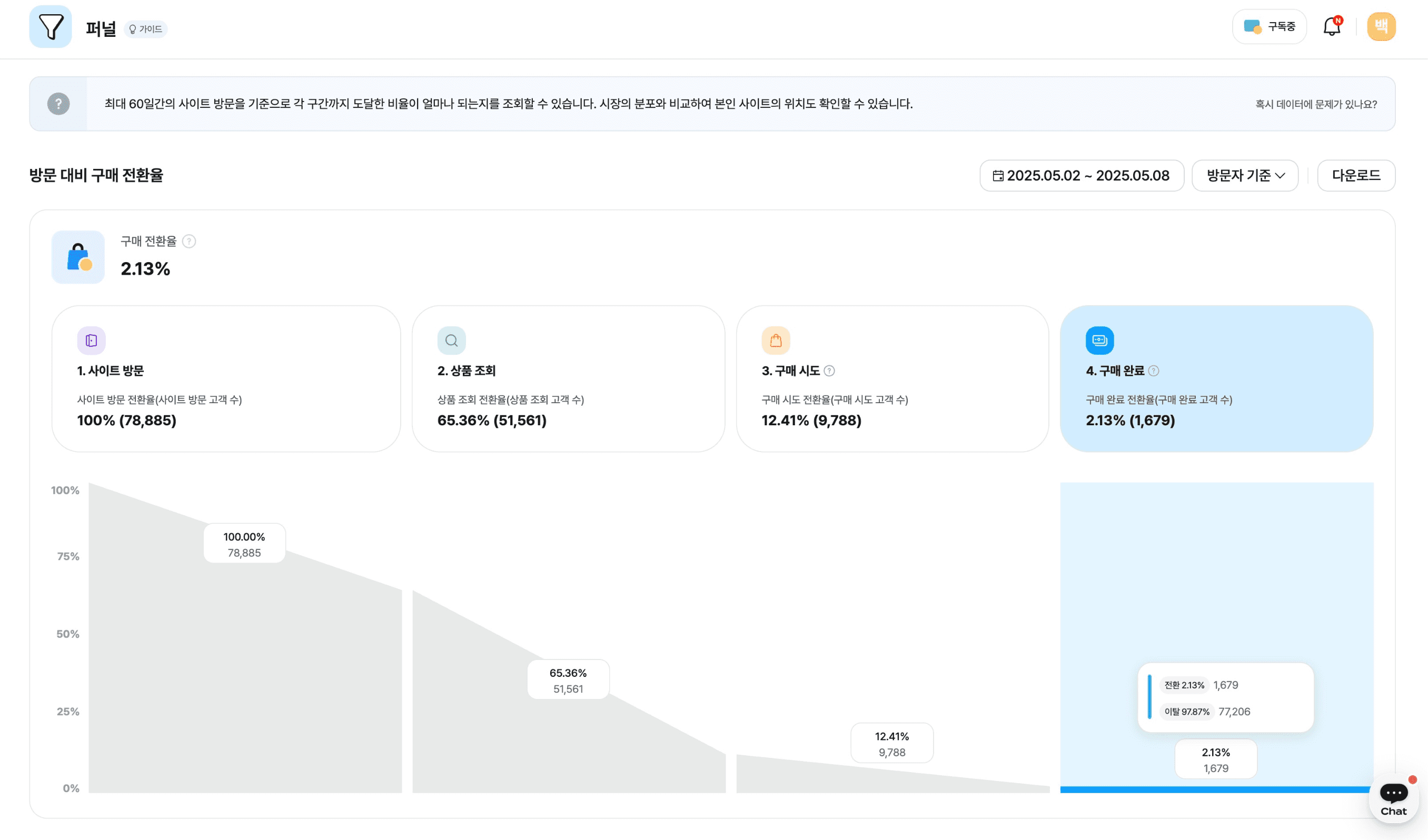Click the 혹시 데이터에 문제가 있나요? link

[x=1316, y=104]
